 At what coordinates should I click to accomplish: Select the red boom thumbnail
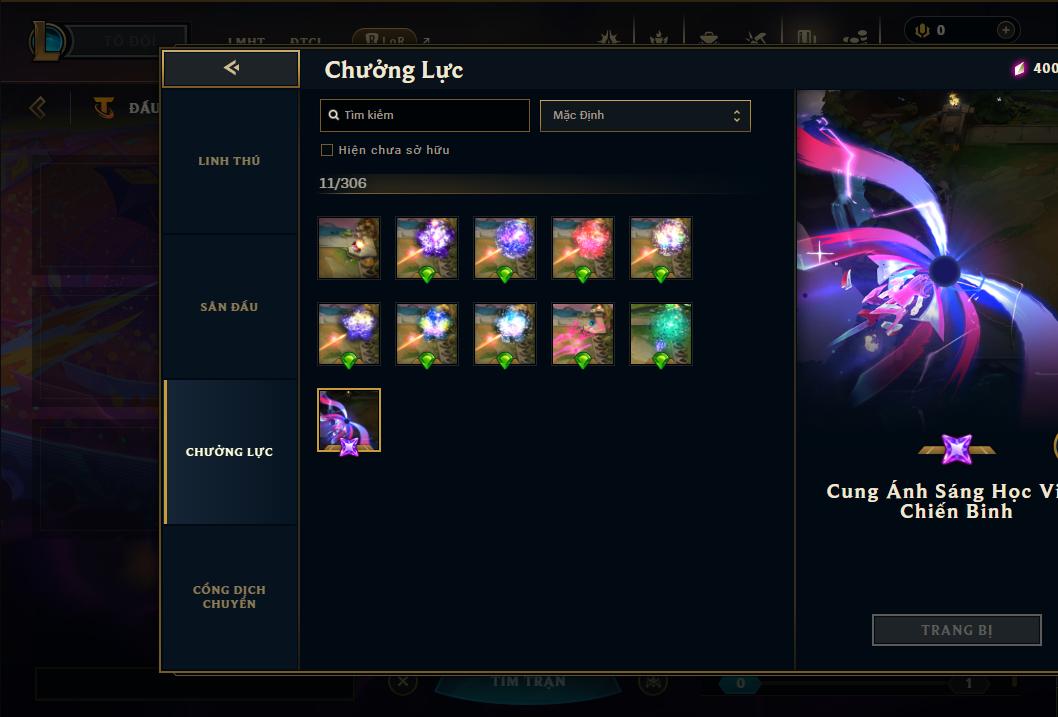(583, 248)
